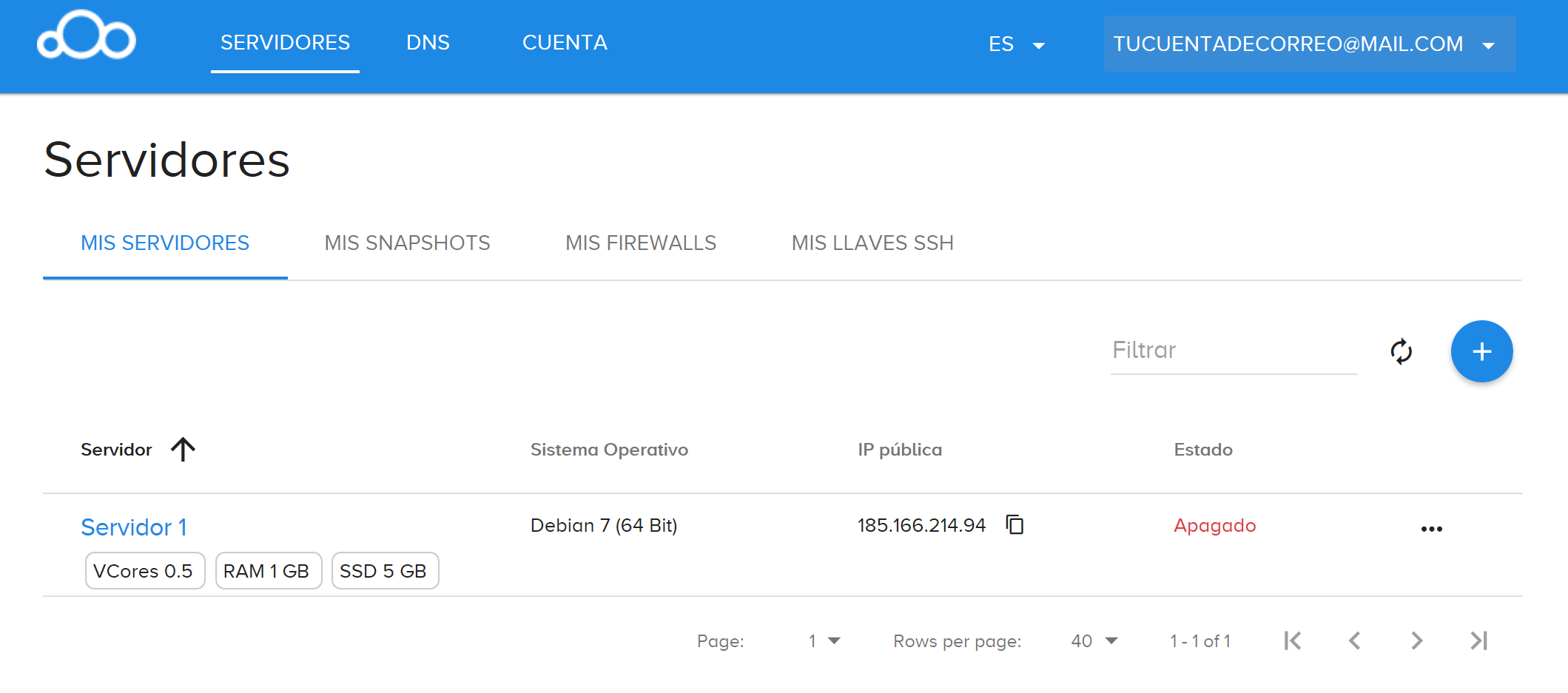Open the SERVIDORES navigation menu
The image size is (1568, 693).
coord(285,43)
